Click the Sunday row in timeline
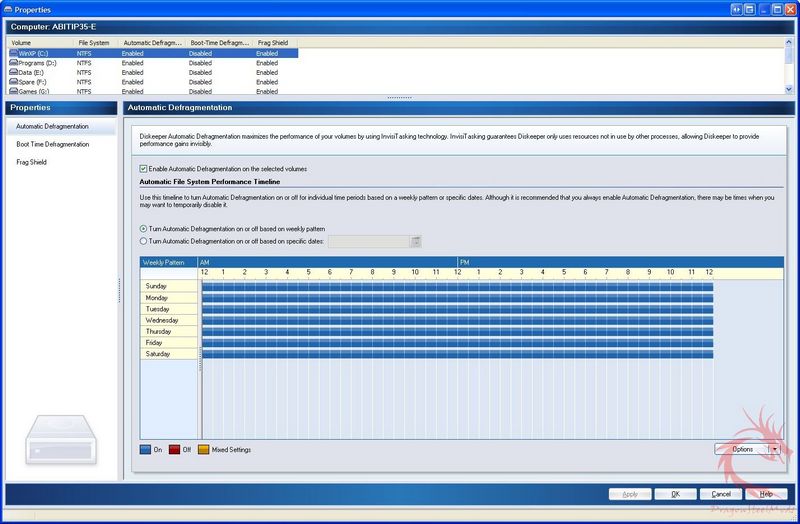This screenshot has width=800, height=524. [457, 286]
